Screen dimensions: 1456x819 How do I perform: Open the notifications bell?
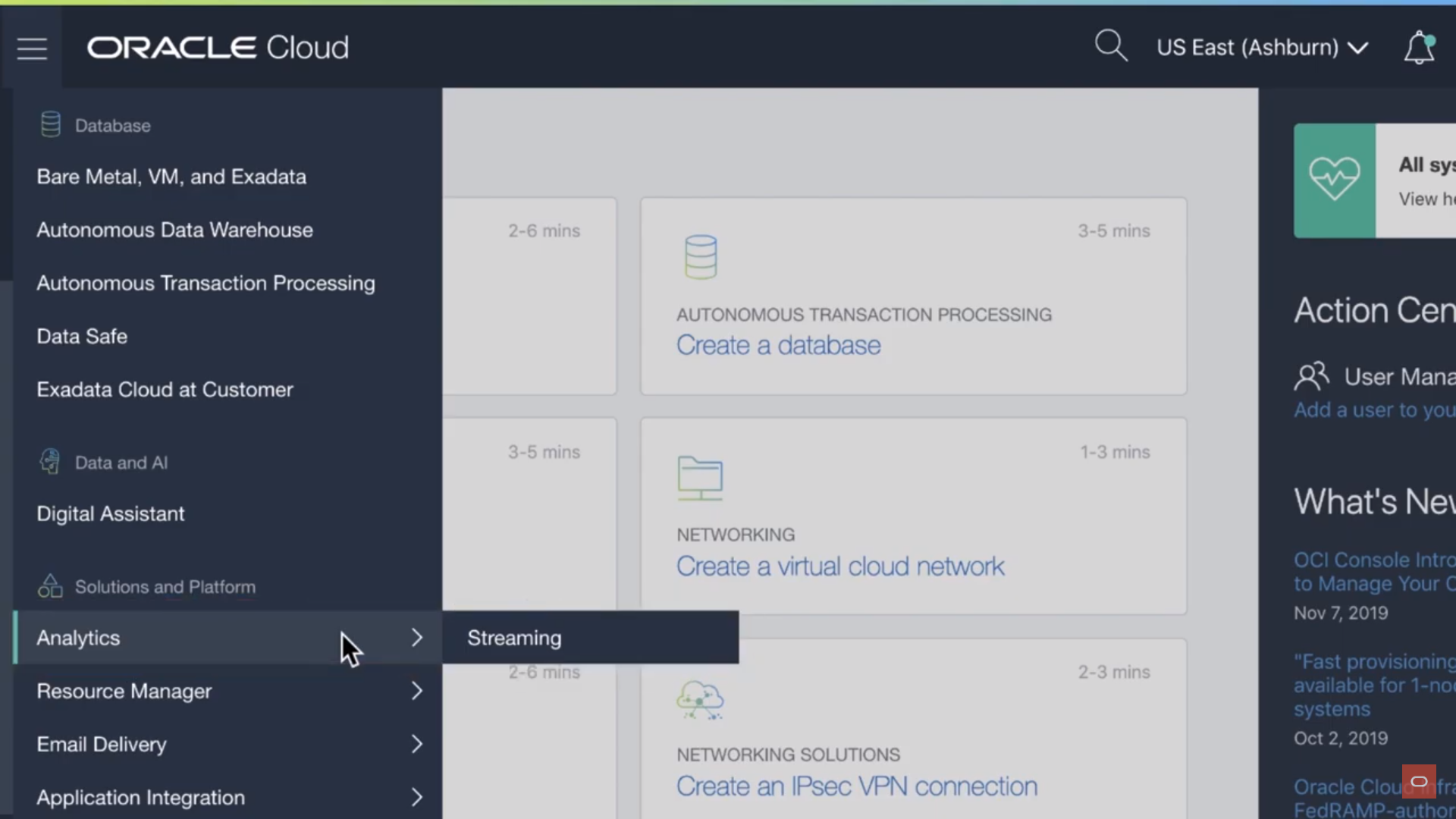coord(1418,48)
